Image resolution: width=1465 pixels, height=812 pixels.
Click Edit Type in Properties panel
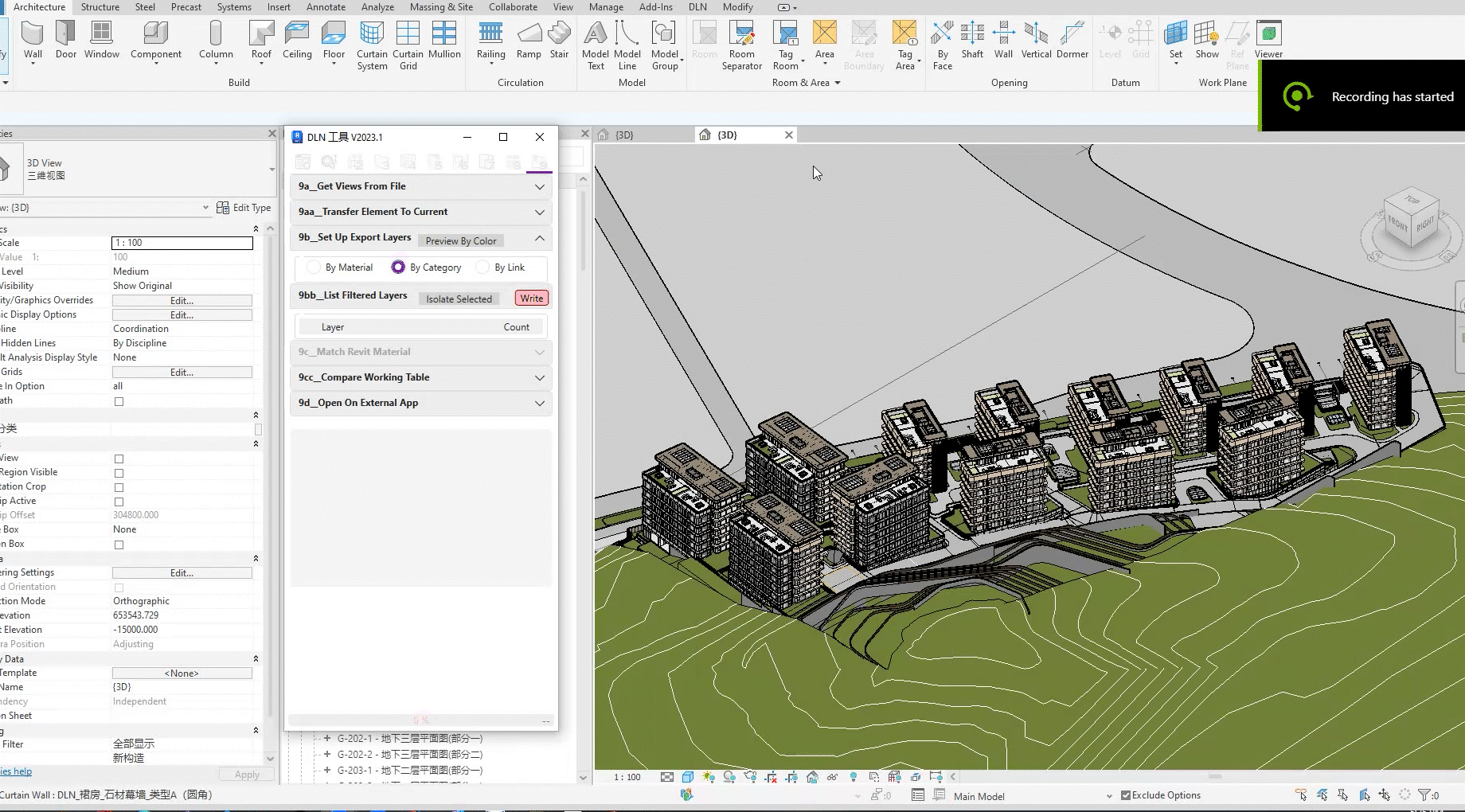pyautogui.click(x=244, y=208)
